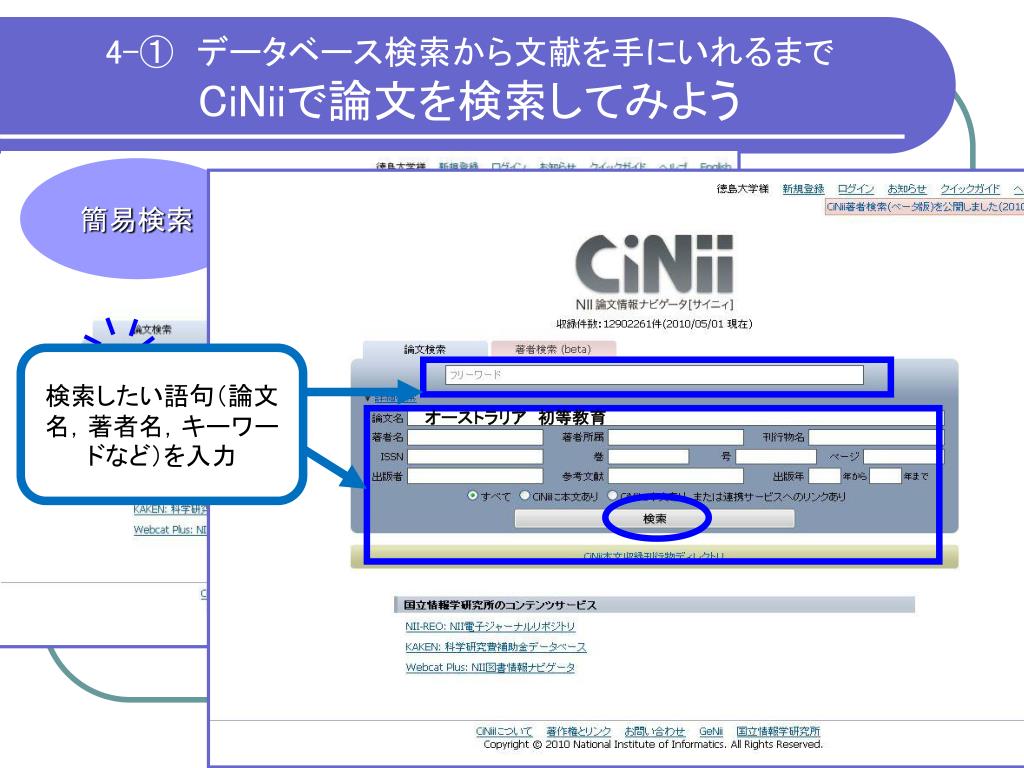Click the ISSN input field
This screenshot has width=1024, height=768.
click(475, 456)
